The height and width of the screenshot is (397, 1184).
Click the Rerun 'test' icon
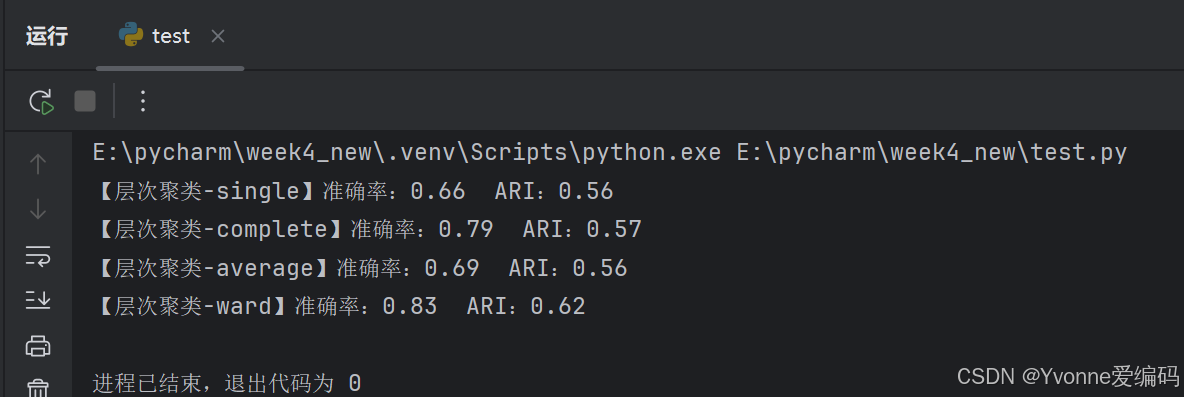(x=42, y=101)
